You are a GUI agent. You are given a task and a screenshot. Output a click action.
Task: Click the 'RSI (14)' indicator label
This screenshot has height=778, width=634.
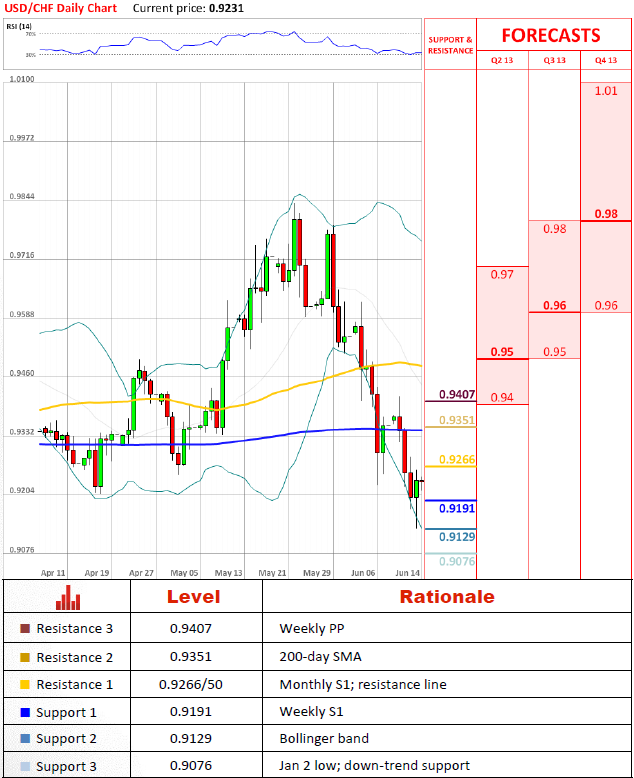coord(19,26)
